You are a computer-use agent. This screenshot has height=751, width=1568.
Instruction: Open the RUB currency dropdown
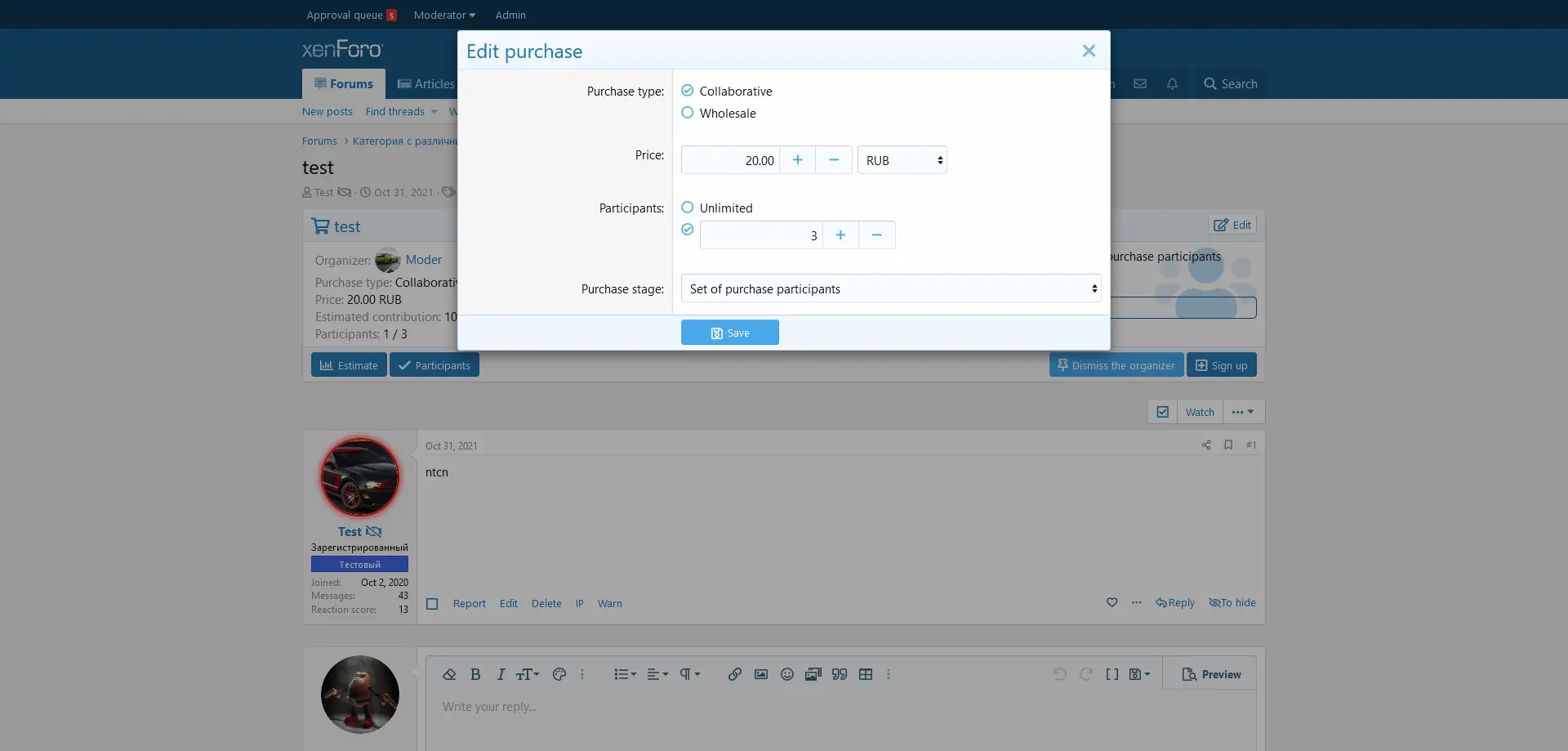pos(902,160)
